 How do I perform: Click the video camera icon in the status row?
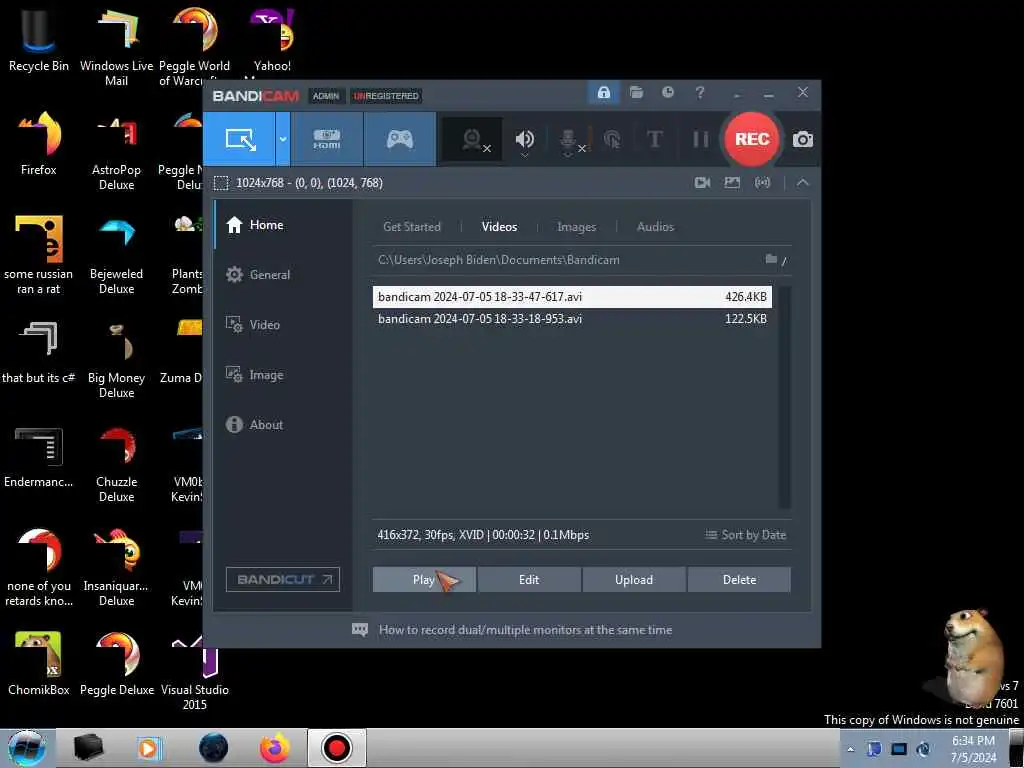click(702, 183)
